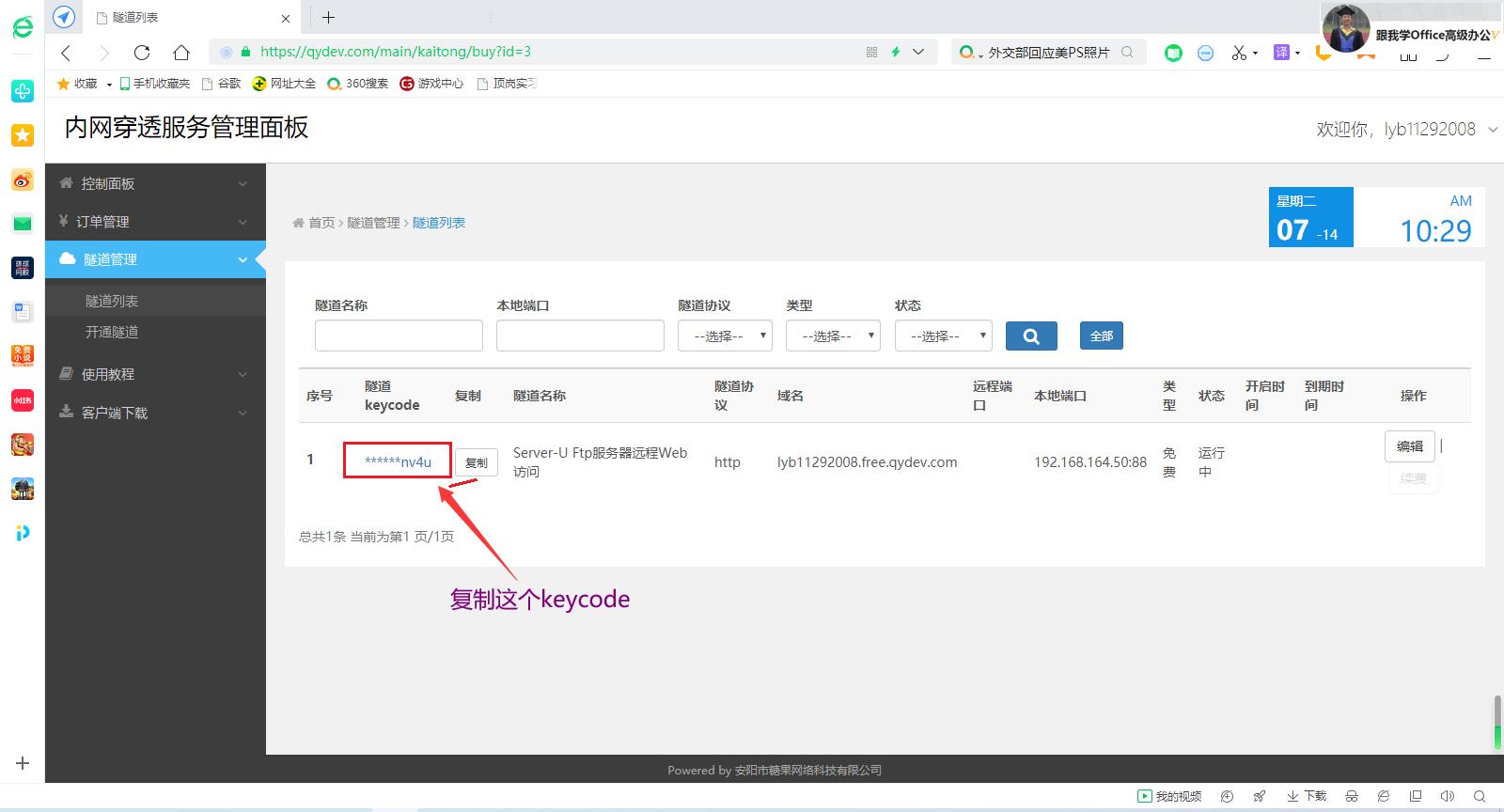The height and width of the screenshot is (812, 1504).
Task: Add sidebar app with bottom plus icon
Action: (x=23, y=763)
